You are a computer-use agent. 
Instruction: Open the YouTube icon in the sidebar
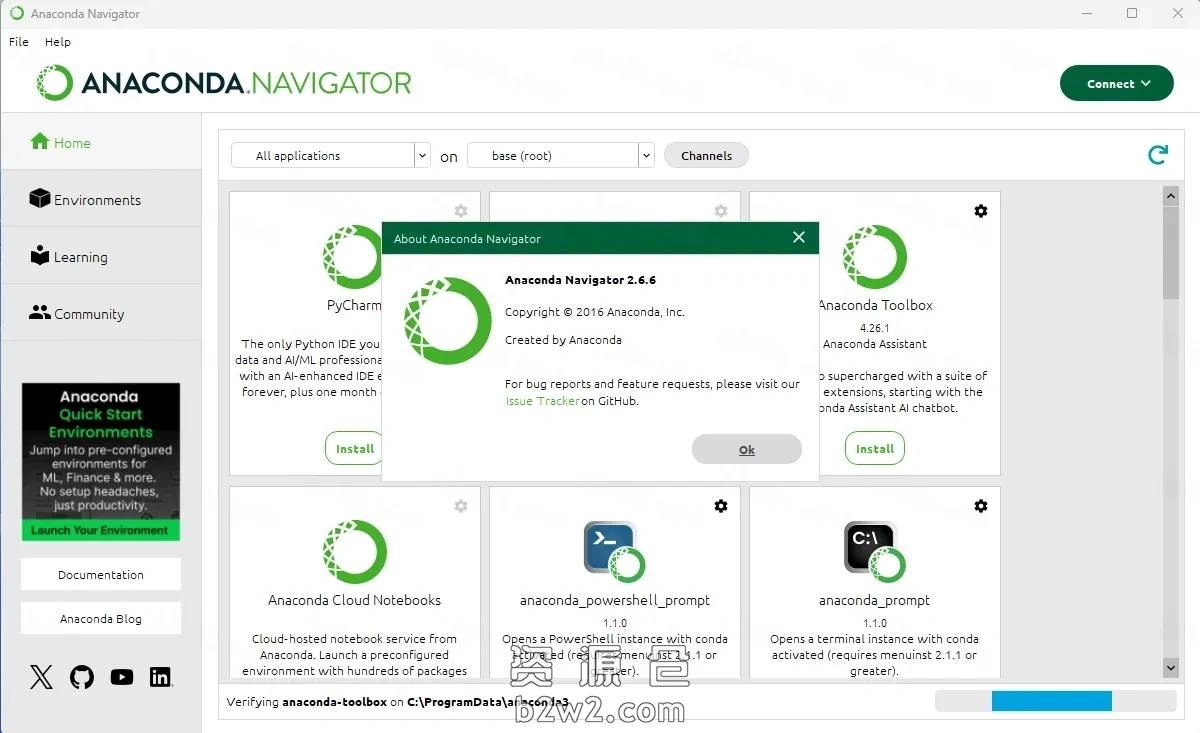click(122, 677)
